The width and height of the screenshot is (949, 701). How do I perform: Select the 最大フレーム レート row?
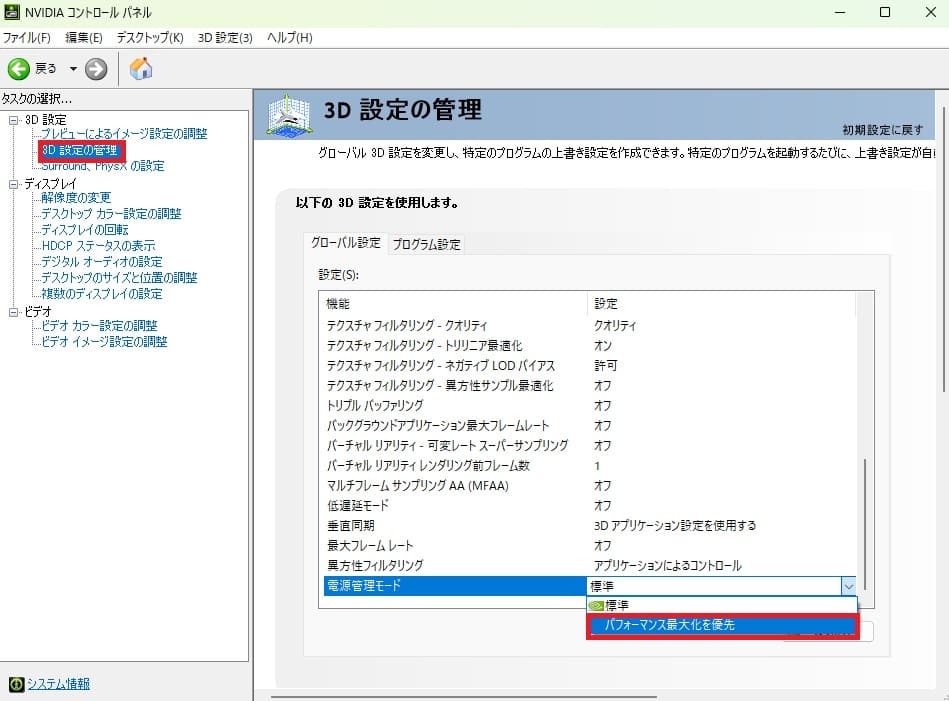[x=589, y=545]
